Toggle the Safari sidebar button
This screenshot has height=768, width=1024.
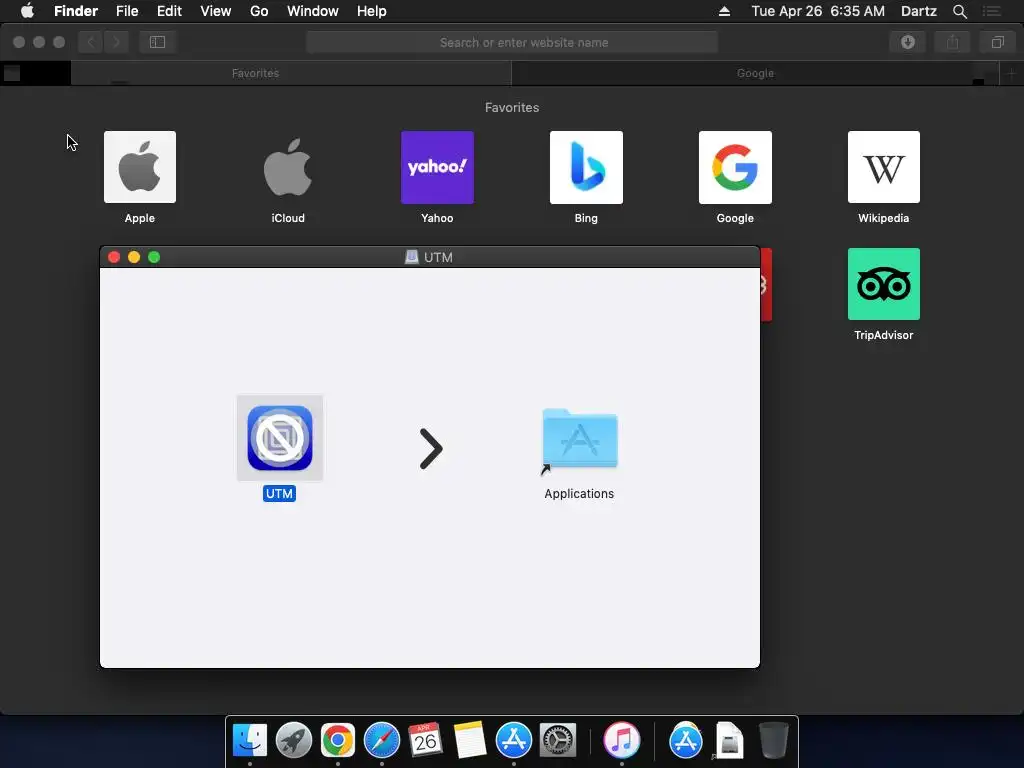[x=157, y=42]
